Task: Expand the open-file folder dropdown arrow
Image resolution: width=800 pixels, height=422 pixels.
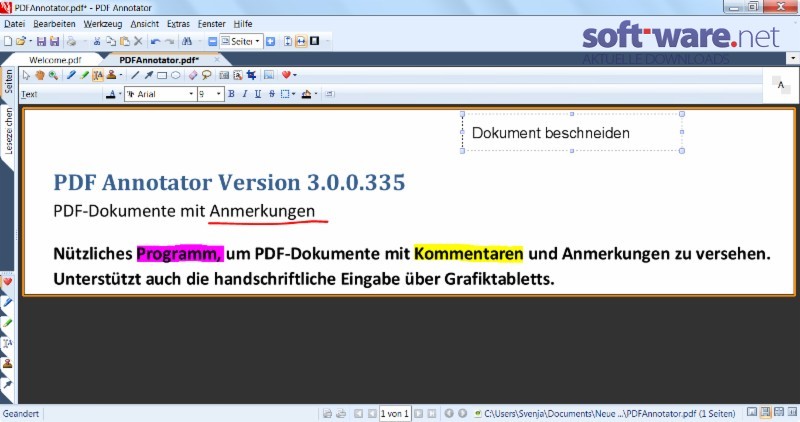Action: (30, 41)
